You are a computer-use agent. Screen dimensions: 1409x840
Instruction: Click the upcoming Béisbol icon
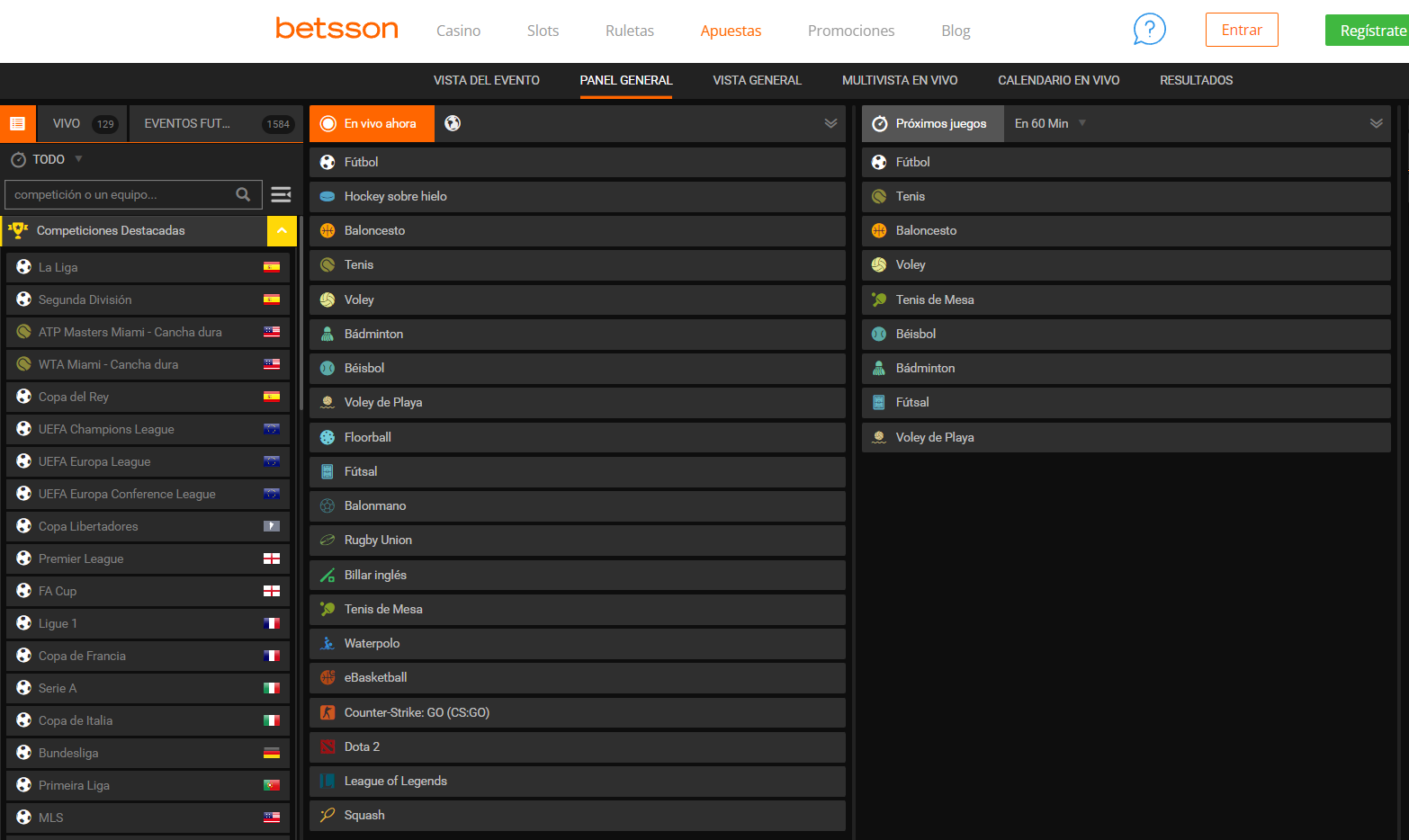coord(879,334)
